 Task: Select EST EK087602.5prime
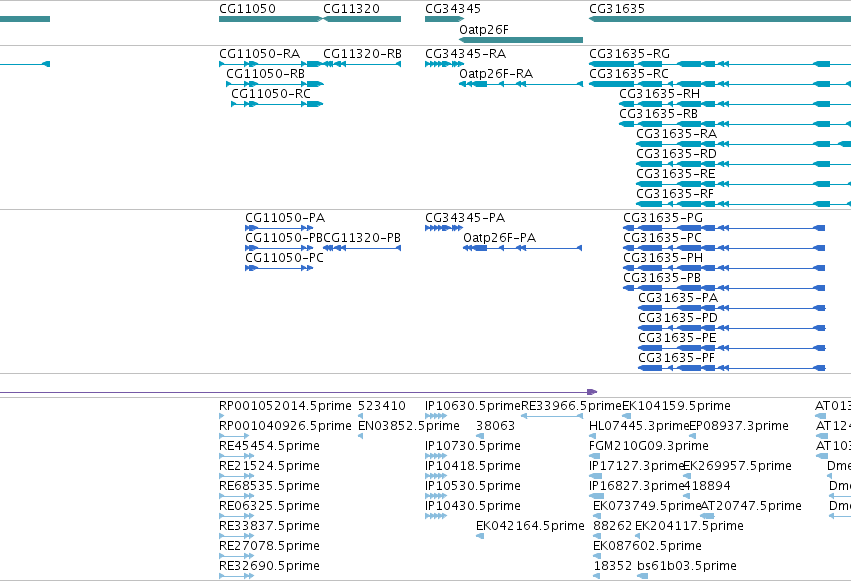(647, 547)
